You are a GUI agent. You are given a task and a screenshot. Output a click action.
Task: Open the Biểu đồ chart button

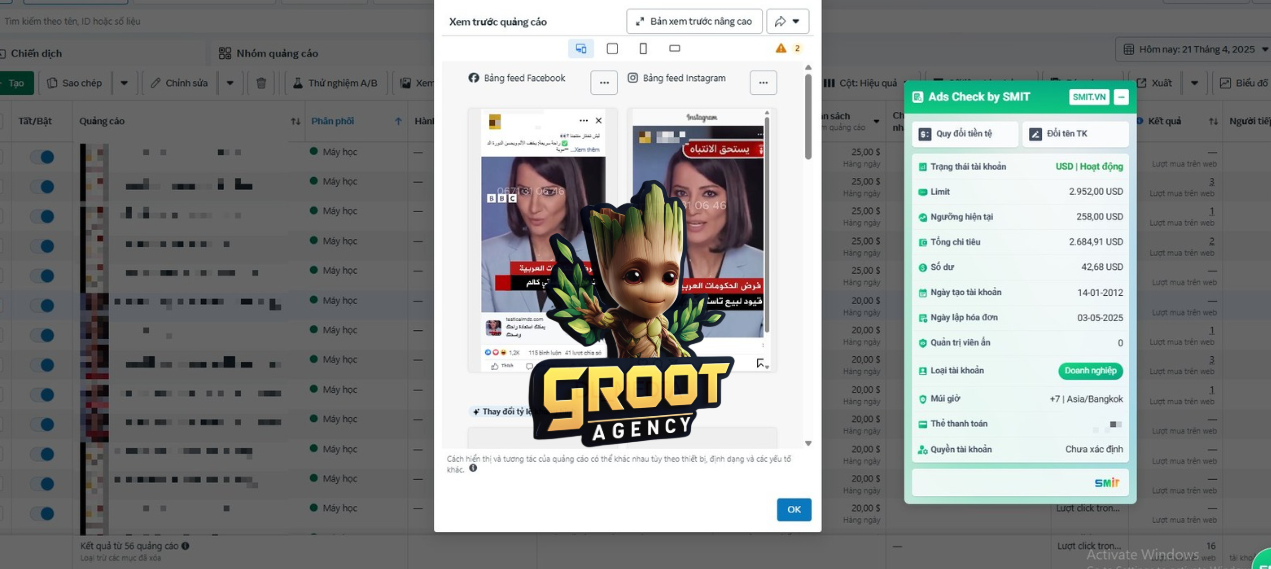[x=1243, y=83]
